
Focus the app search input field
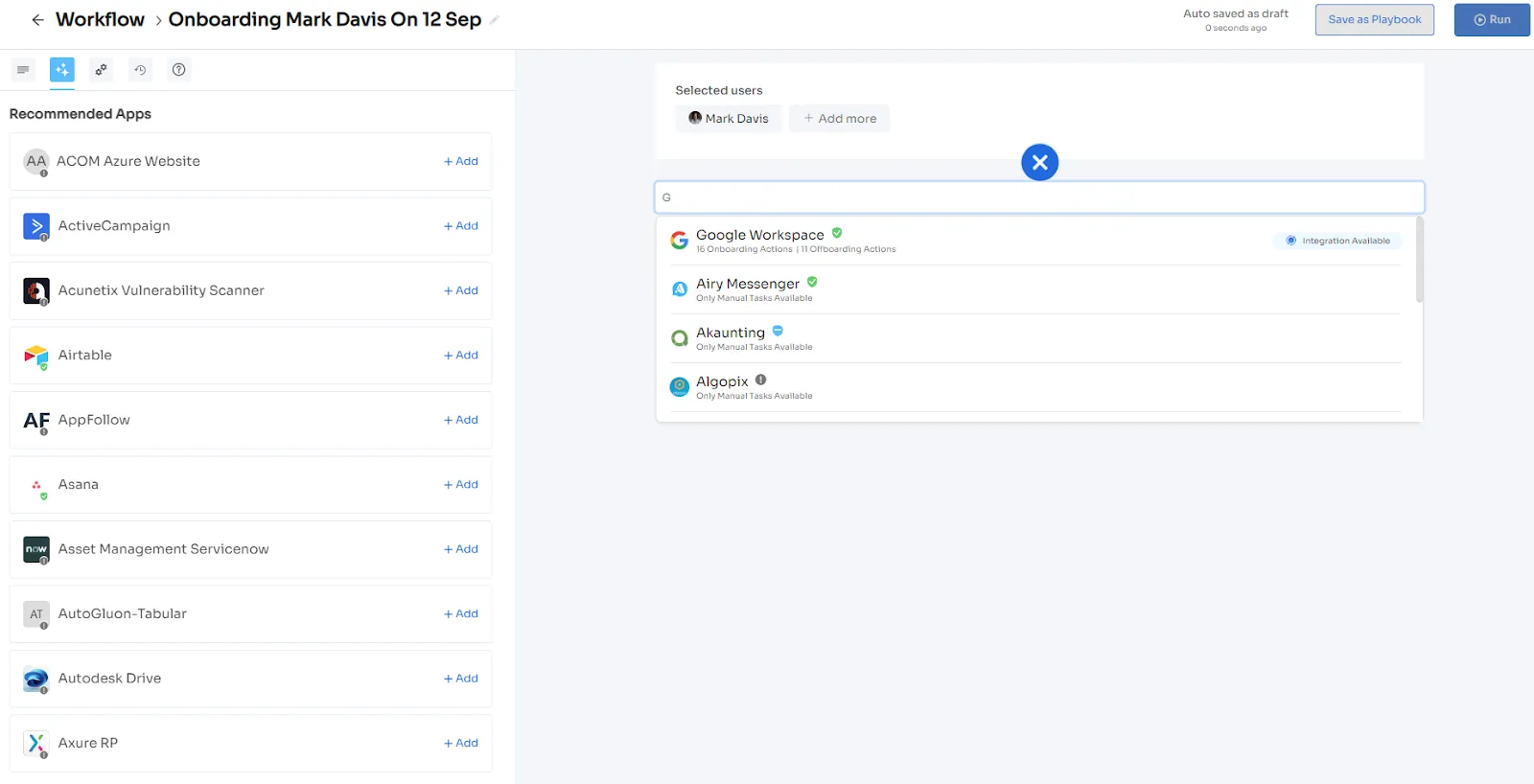(1039, 197)
